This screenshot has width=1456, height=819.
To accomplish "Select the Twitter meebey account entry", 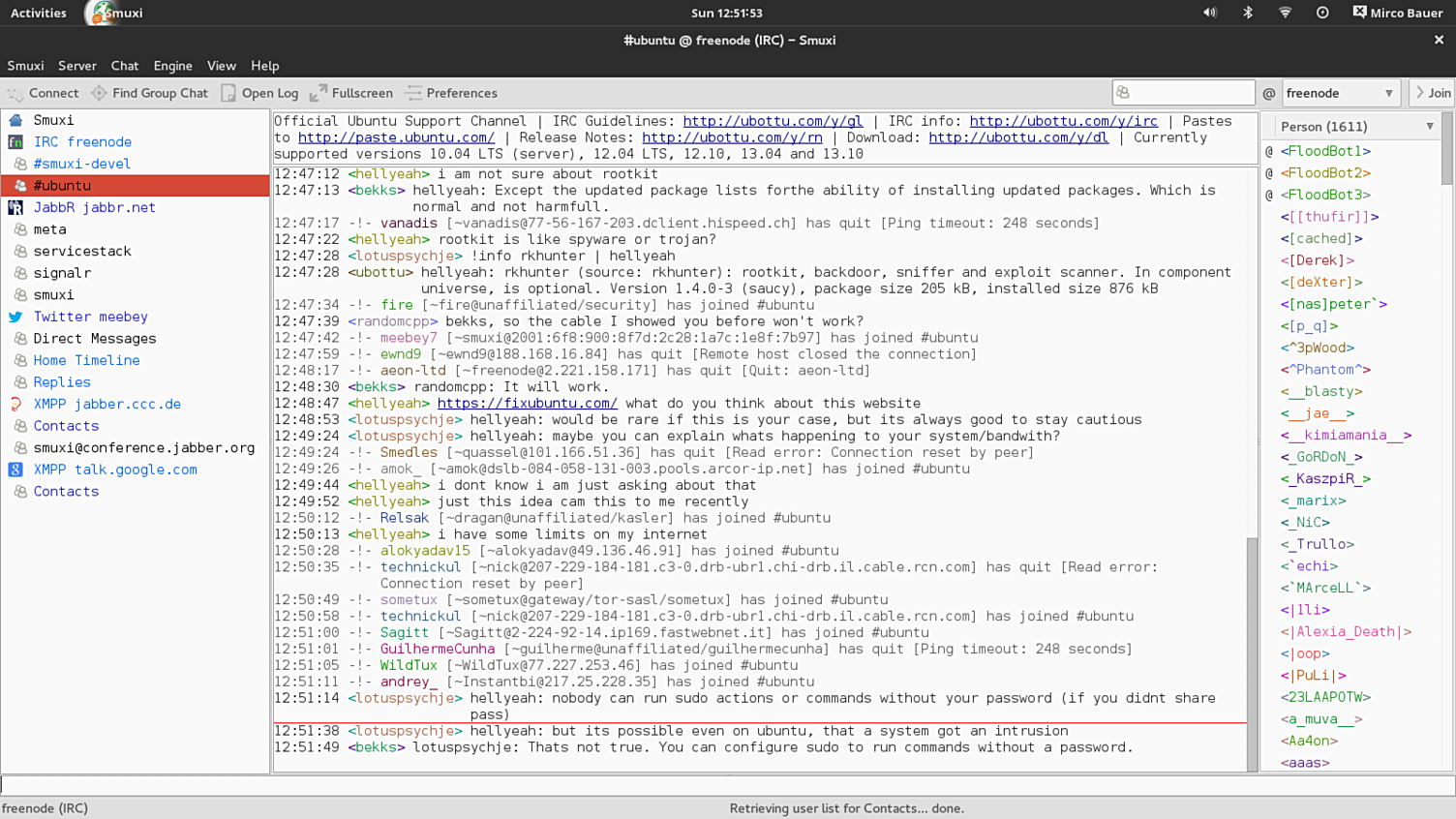I will point(90,317).
